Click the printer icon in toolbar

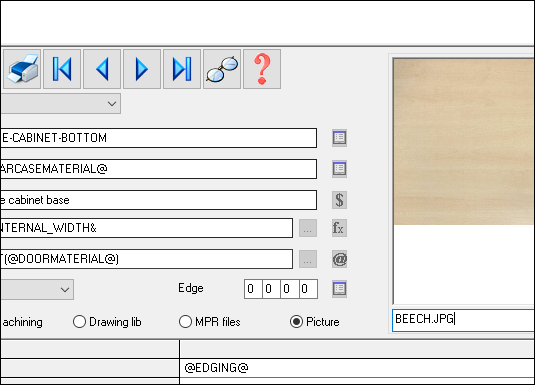click(22, 69)
